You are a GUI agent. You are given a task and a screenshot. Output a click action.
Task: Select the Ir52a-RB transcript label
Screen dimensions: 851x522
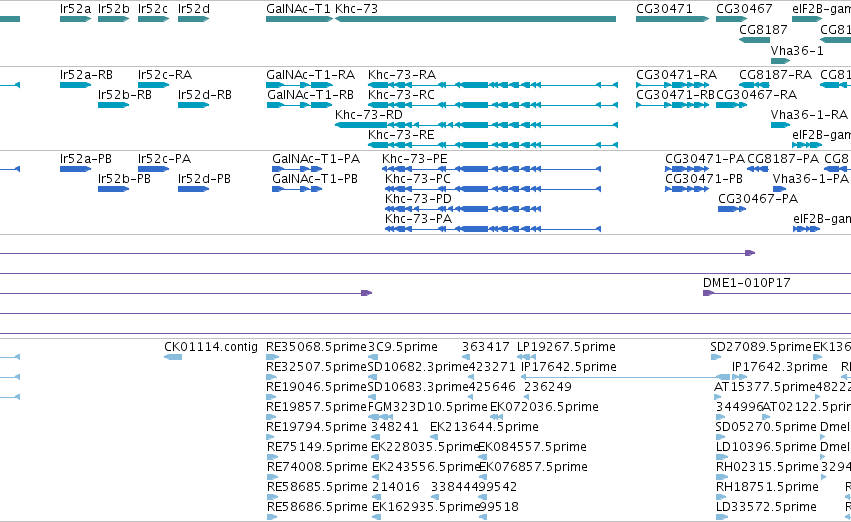click(x=86, y=74)
